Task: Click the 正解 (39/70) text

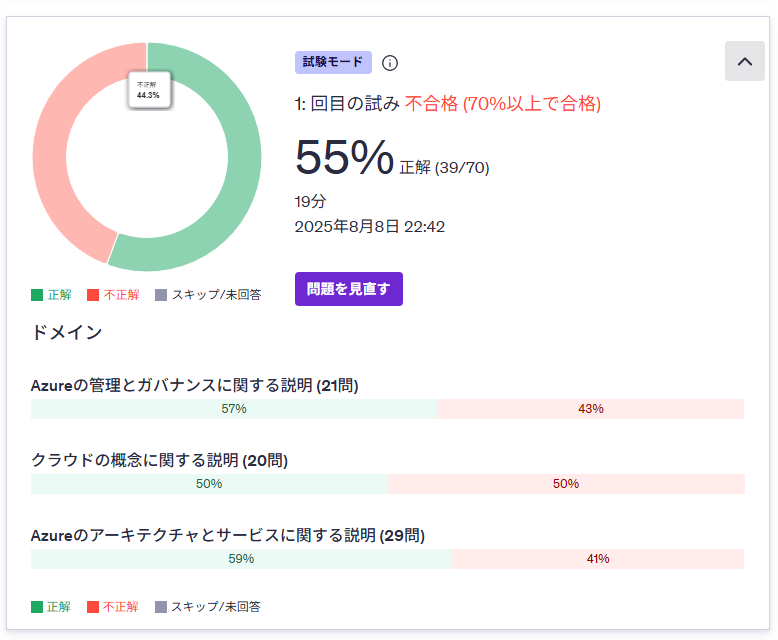Action: [445, 168]
